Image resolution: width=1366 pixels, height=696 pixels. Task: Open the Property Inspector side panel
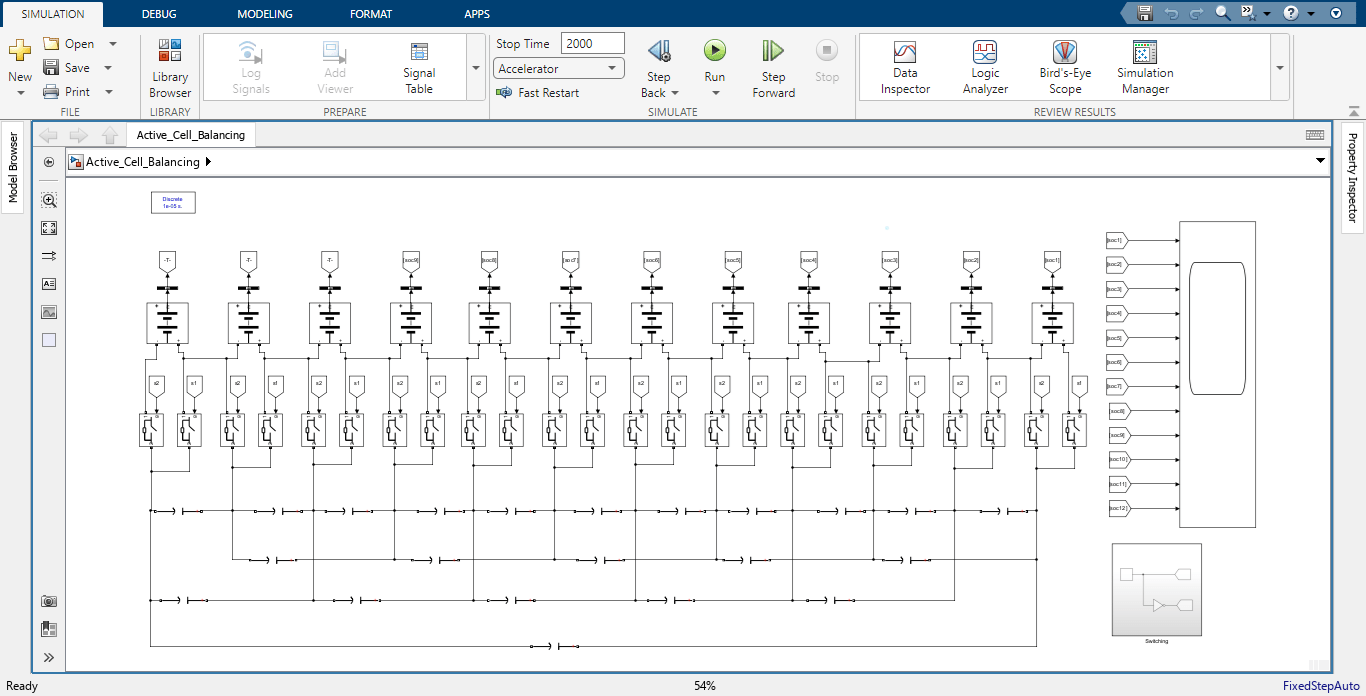click(x=1352, y=178)
